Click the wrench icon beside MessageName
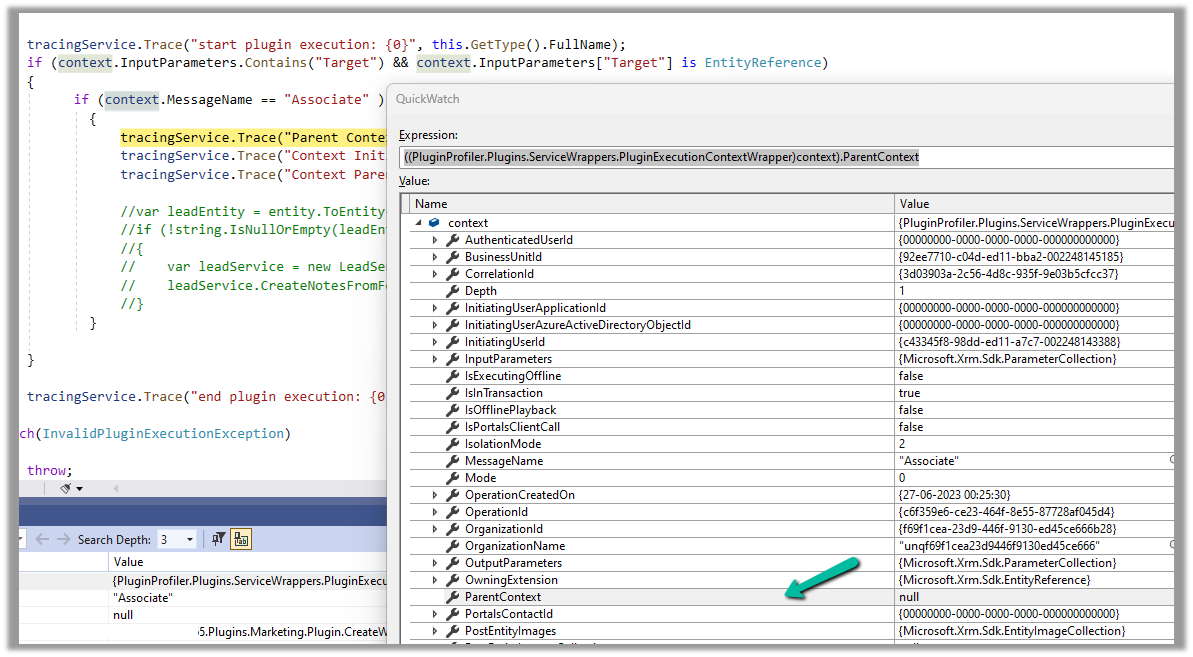Image resolution: width=1193 pixels, height=657 pixels. (x=452, y=461)
